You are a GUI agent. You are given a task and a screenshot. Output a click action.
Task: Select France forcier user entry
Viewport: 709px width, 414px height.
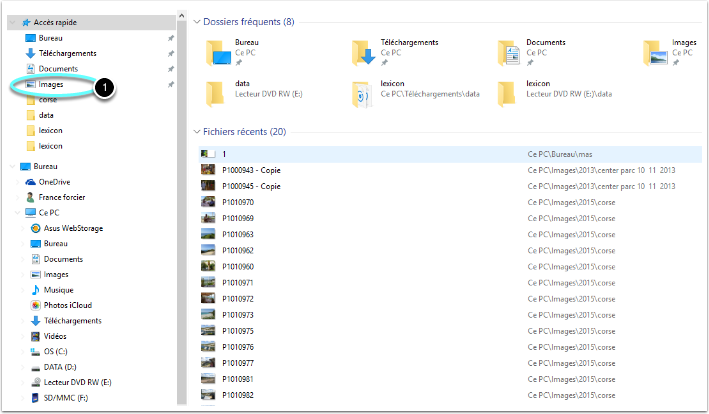tap(60, 197)
